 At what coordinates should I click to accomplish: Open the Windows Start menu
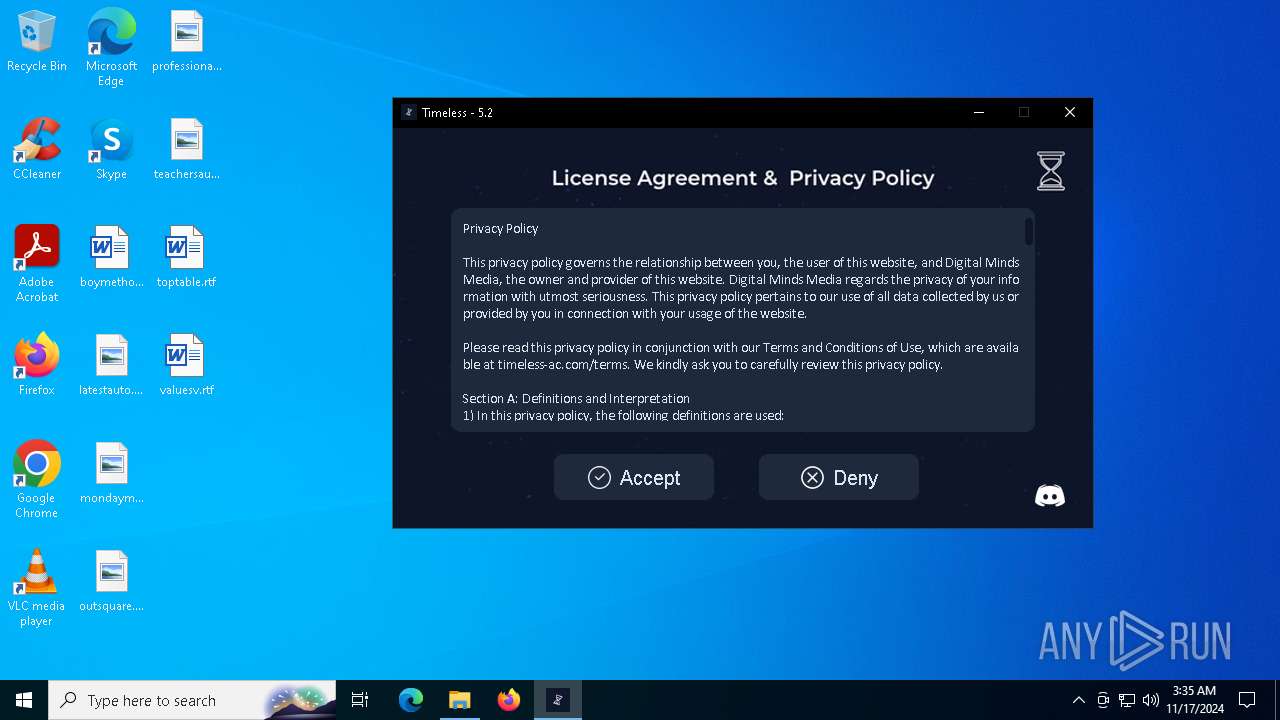pyautogui.click(x=24, y=700)
